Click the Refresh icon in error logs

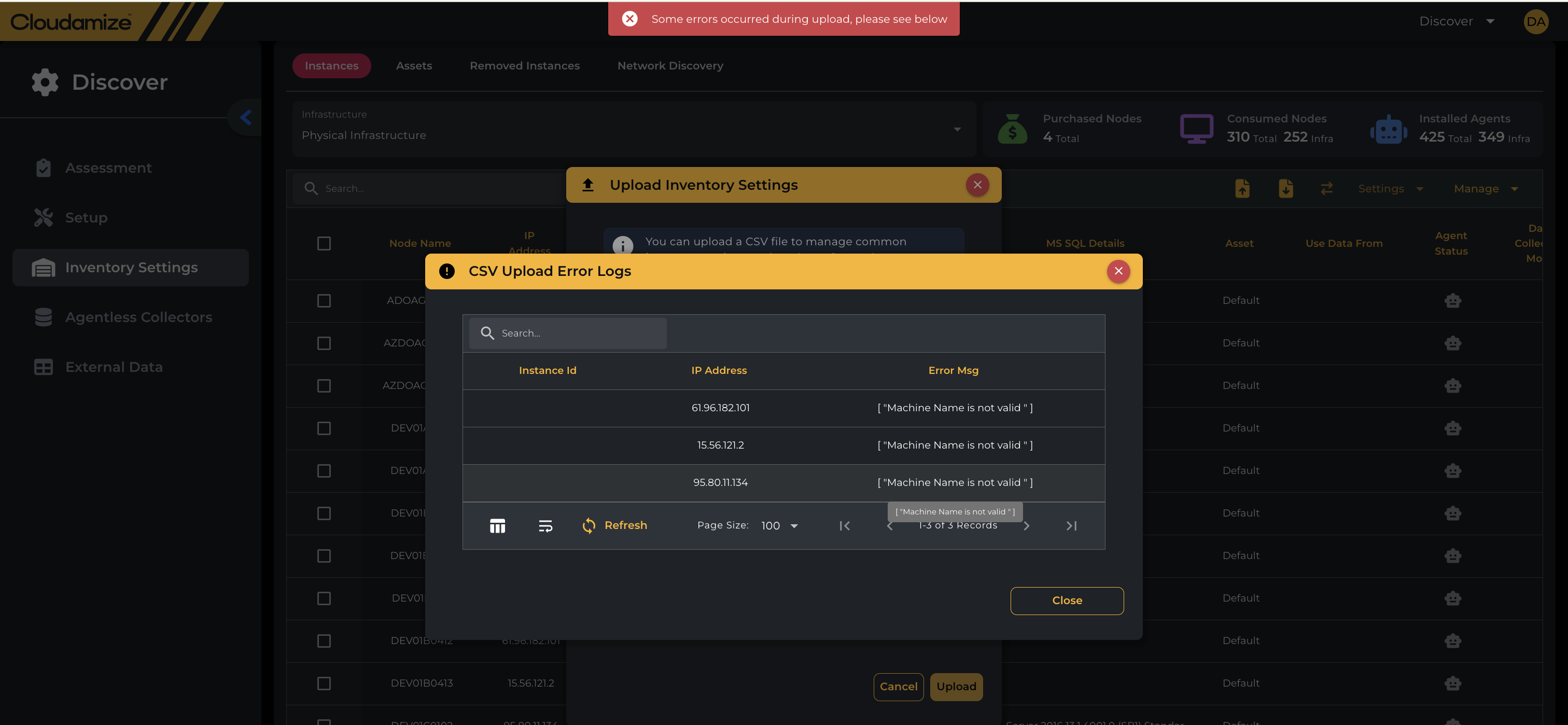point(589,526)
